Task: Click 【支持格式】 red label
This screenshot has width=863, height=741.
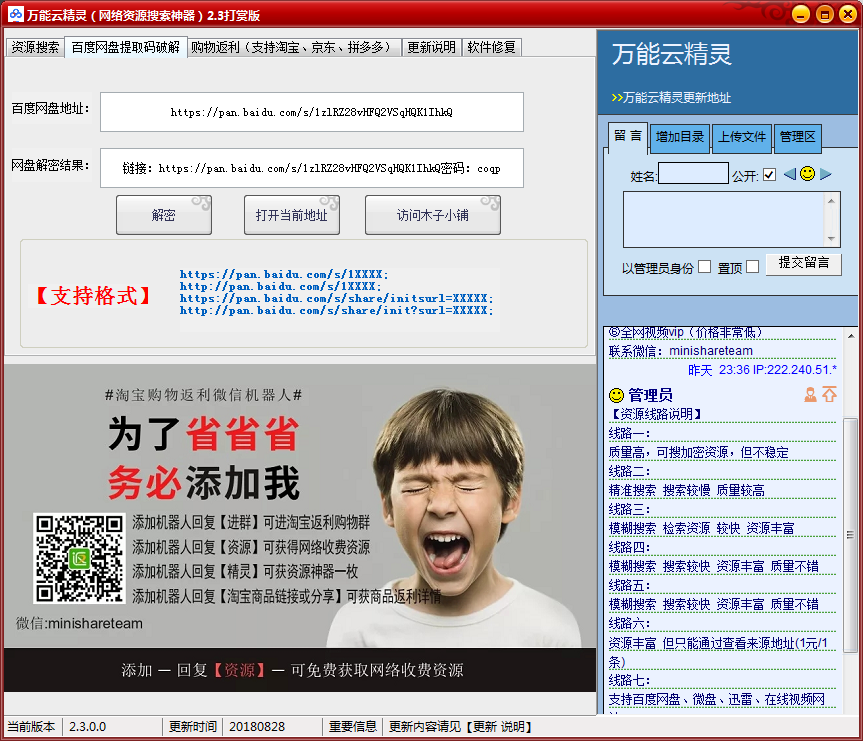Action: click(93, 296)
